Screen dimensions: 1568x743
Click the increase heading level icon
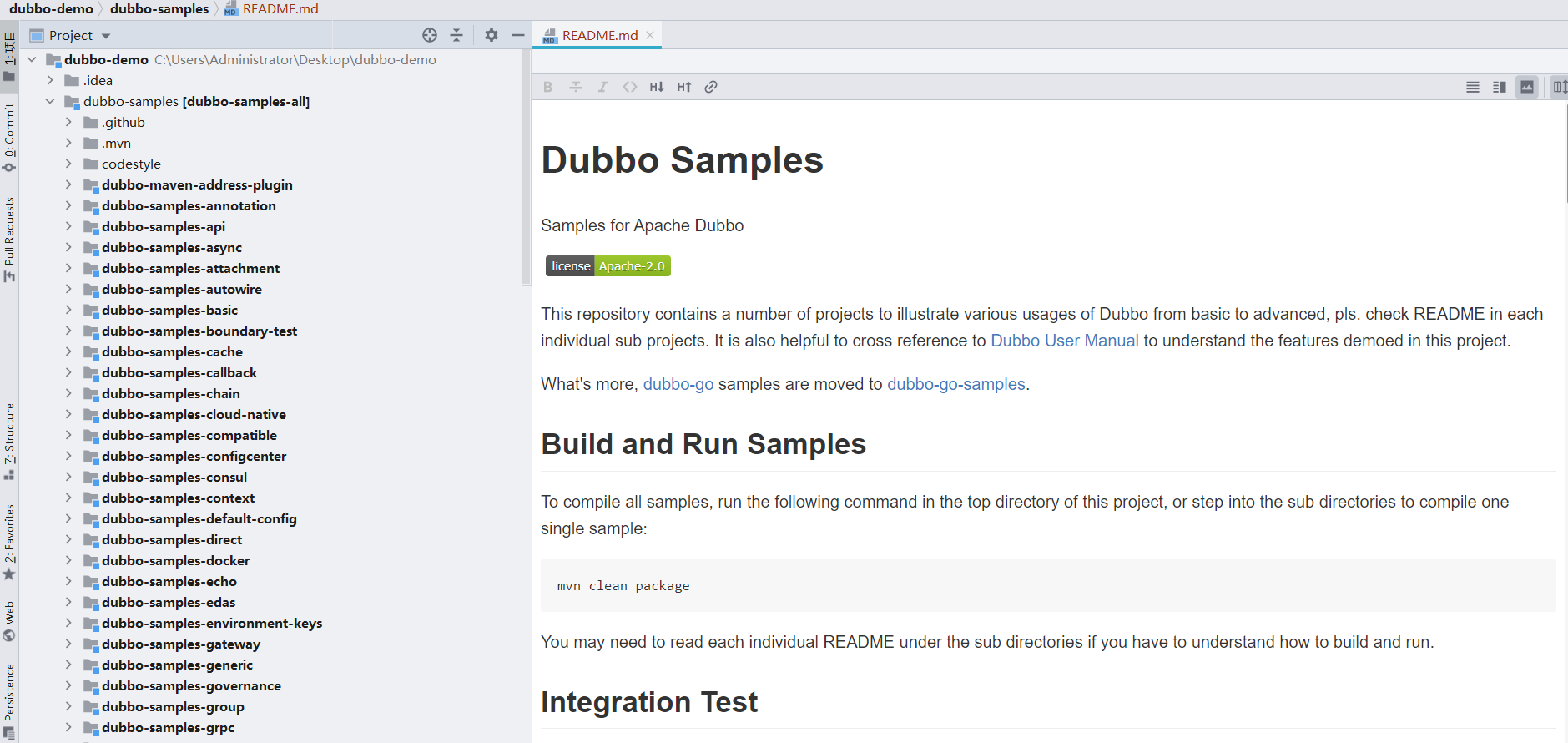(684, 87)
